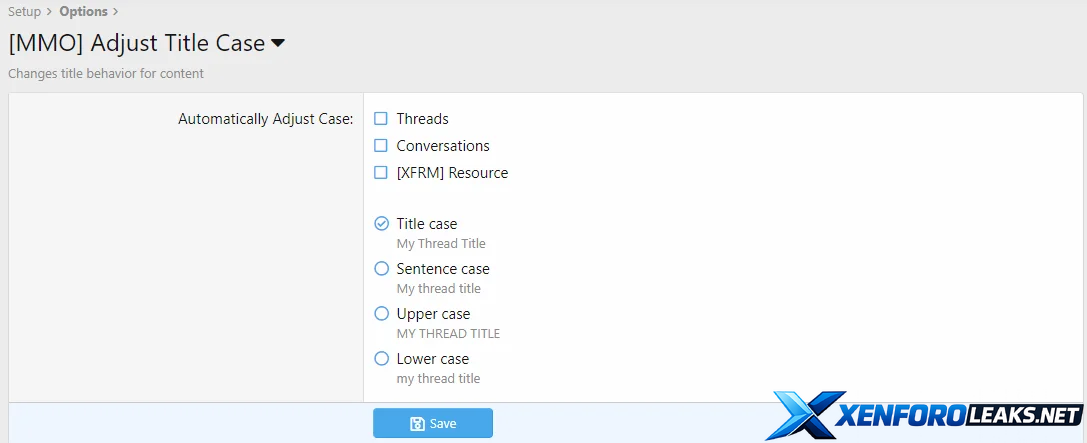Click the "My Thread Title" example text

(x=441, y=244)
